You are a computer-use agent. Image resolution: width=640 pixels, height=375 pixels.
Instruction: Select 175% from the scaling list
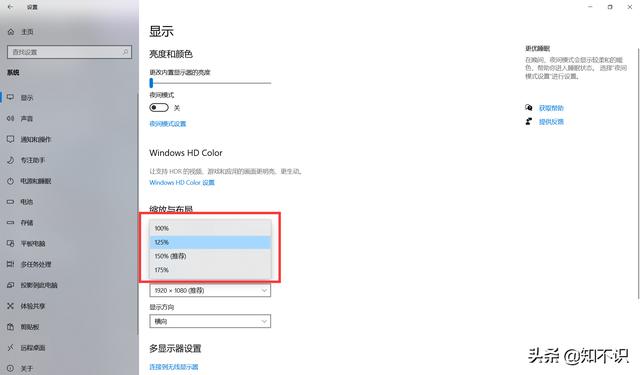point(210,270)
